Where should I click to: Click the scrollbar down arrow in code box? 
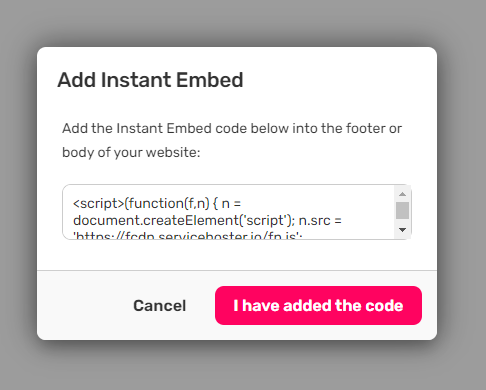click(402, 230)
